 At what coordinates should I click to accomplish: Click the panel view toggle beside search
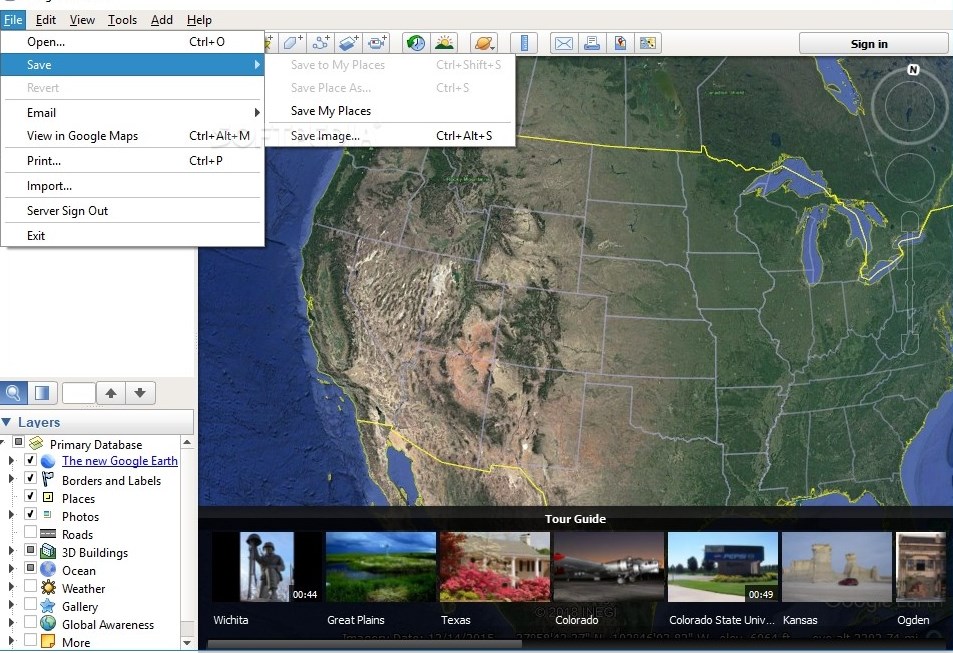click(43, 393)
